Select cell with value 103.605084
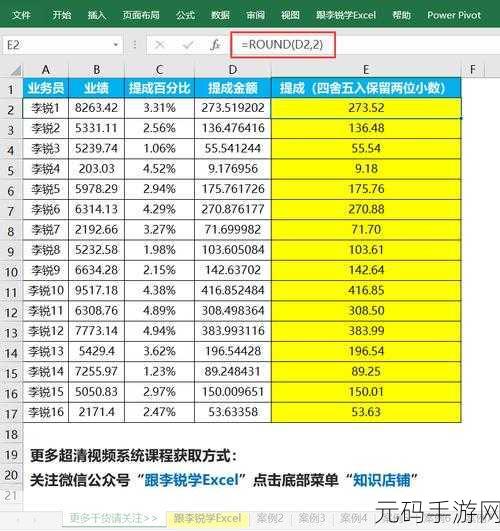 (233, 250)
